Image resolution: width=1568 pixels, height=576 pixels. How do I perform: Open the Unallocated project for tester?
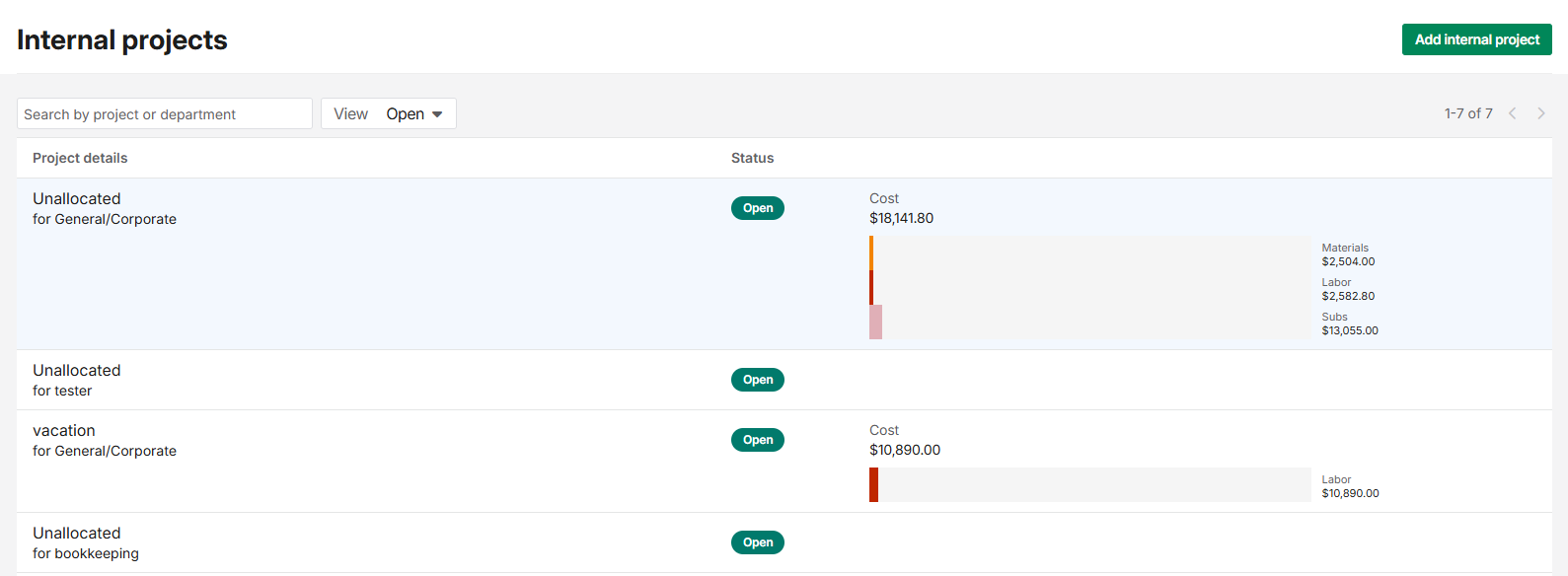[77, 371]
